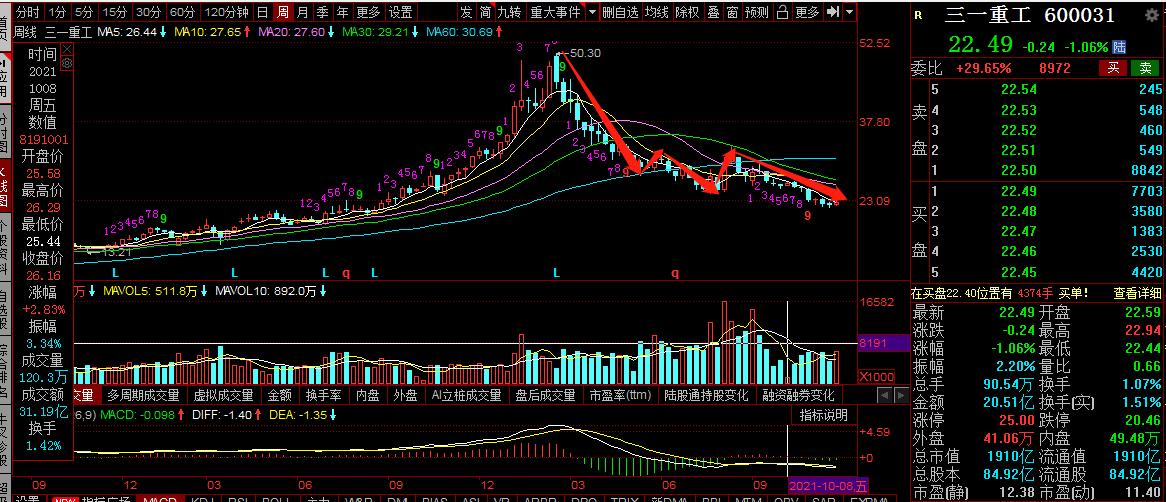The width and height of the screenshot is (1166, 502).
Task: Click the 发 icon in top toolbar
Action: [466, 13]
